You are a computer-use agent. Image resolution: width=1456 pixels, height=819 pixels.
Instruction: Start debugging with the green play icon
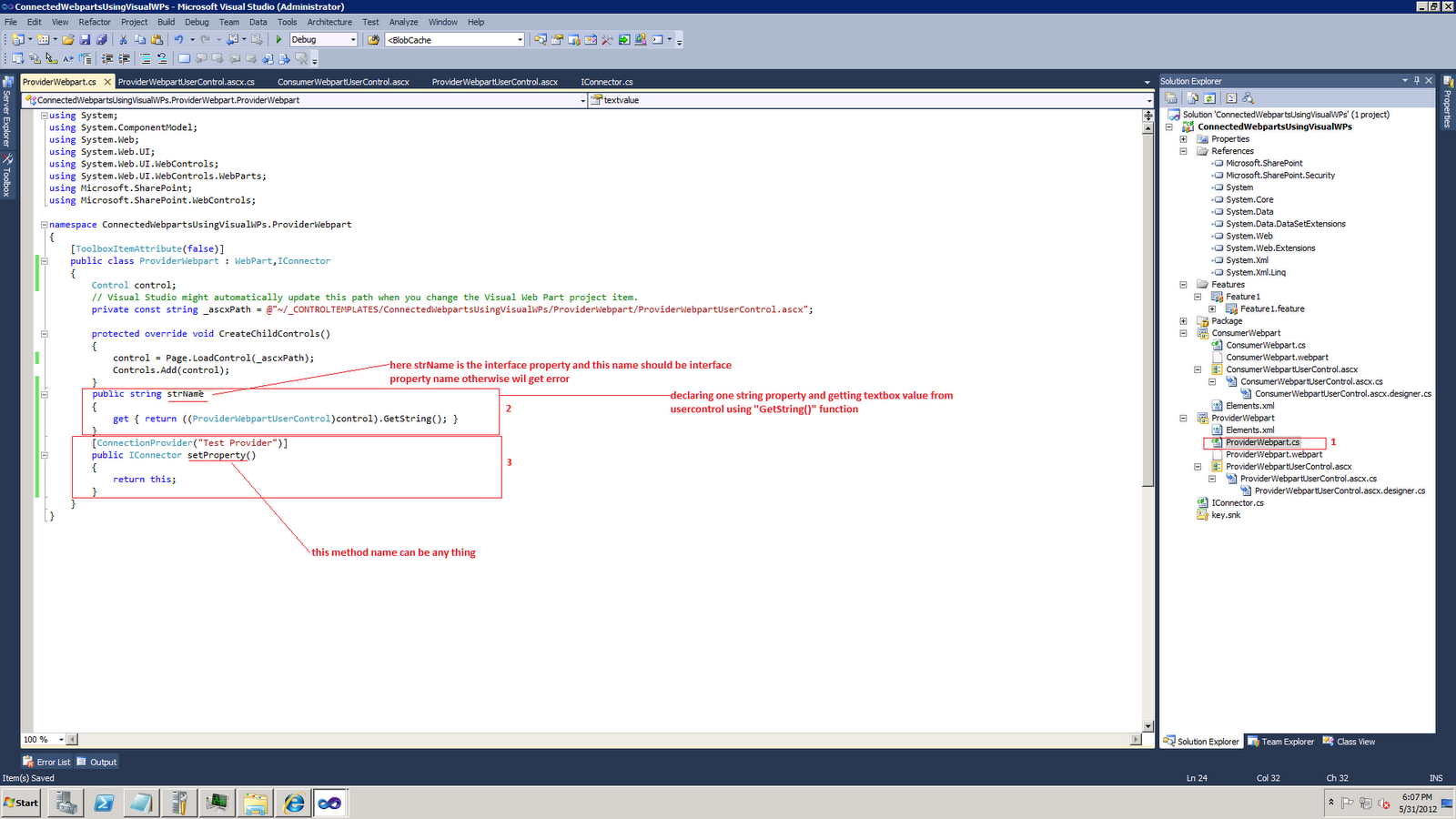point(279,40)
